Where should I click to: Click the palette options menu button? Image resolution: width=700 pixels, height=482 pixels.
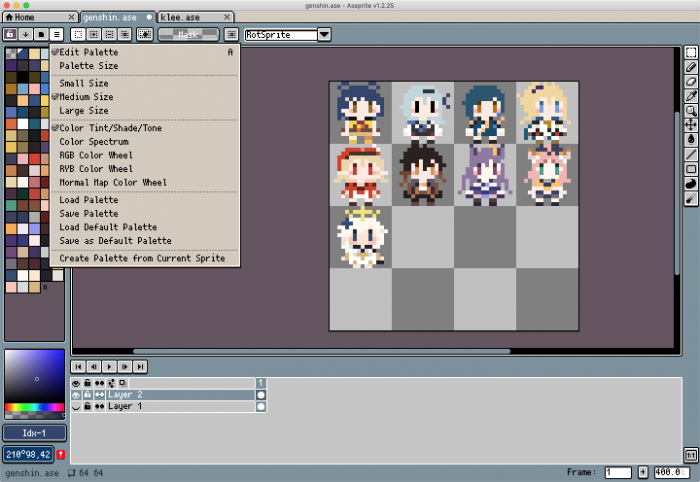click(x=58, y=34)
